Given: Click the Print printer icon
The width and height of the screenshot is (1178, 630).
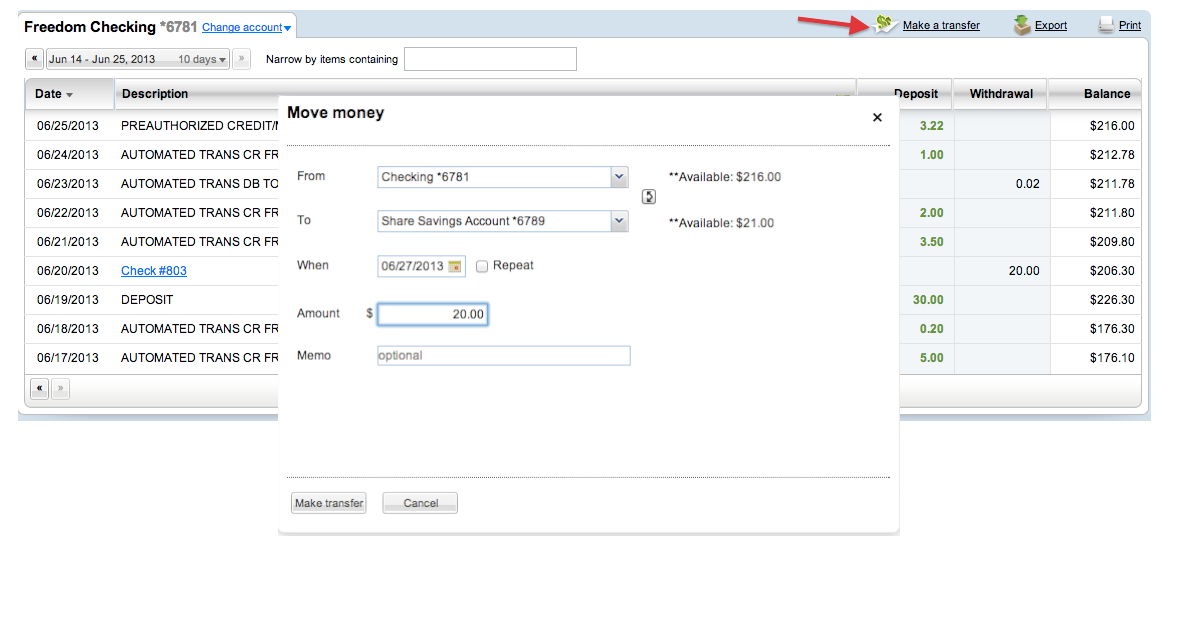Looking at the screenshot, I should [1106, 25].
